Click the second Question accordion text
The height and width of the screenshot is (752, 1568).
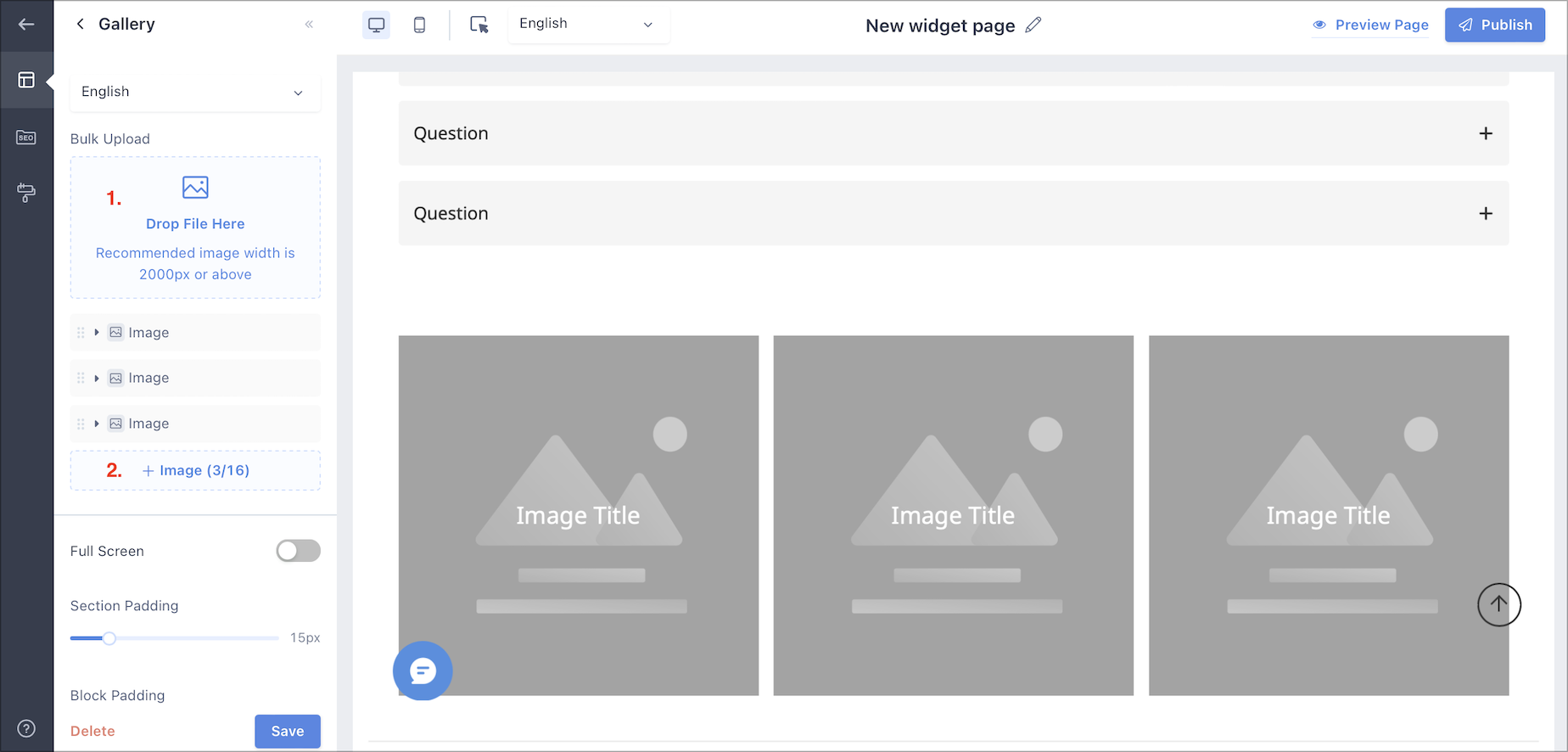pos(451,213)
